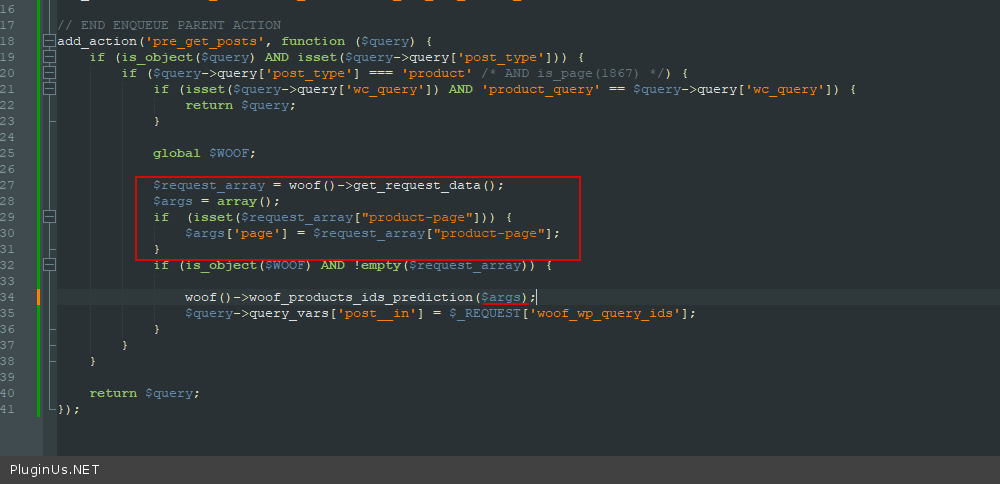The width and height of the screenshot is (1000, 484).
Task: Click line number 34 in the gutter
Action: (8, 297)
